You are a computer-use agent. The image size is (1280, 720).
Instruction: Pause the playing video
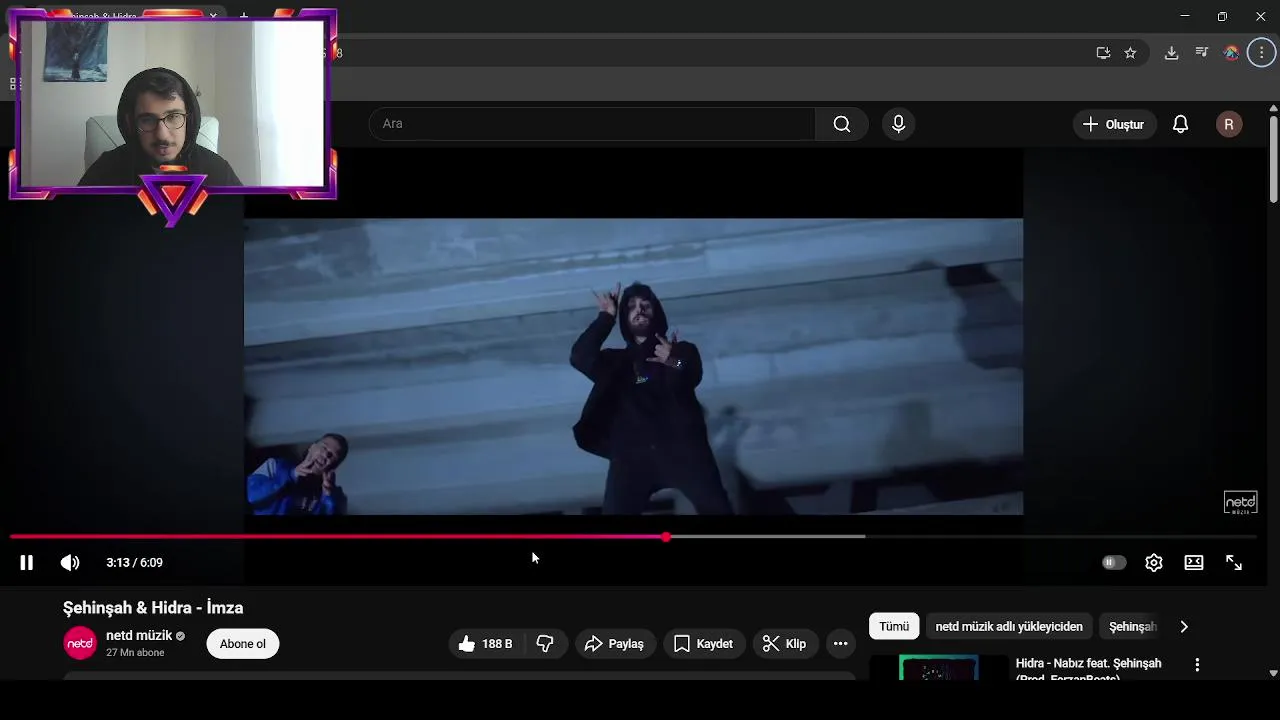point(27,563)
